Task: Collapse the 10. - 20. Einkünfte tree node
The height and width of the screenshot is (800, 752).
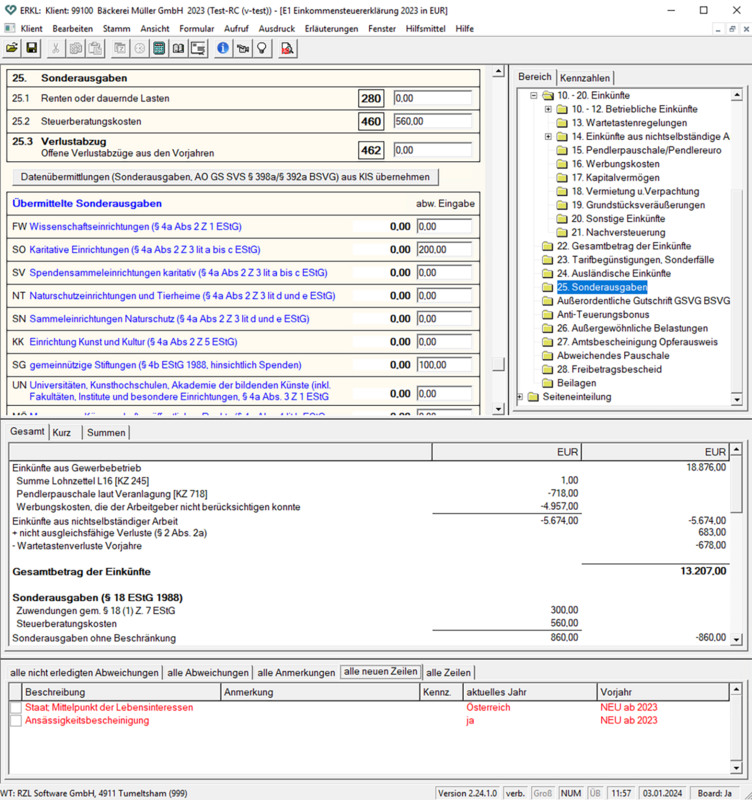Action: [534, 95]
